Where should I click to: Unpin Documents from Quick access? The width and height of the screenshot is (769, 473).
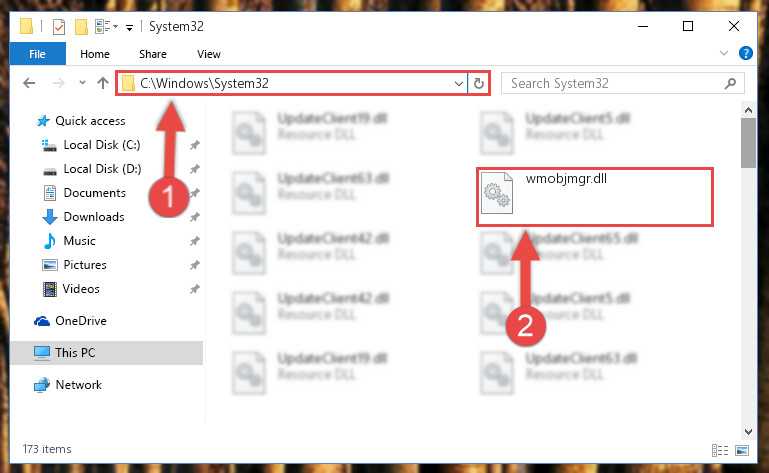195,193
